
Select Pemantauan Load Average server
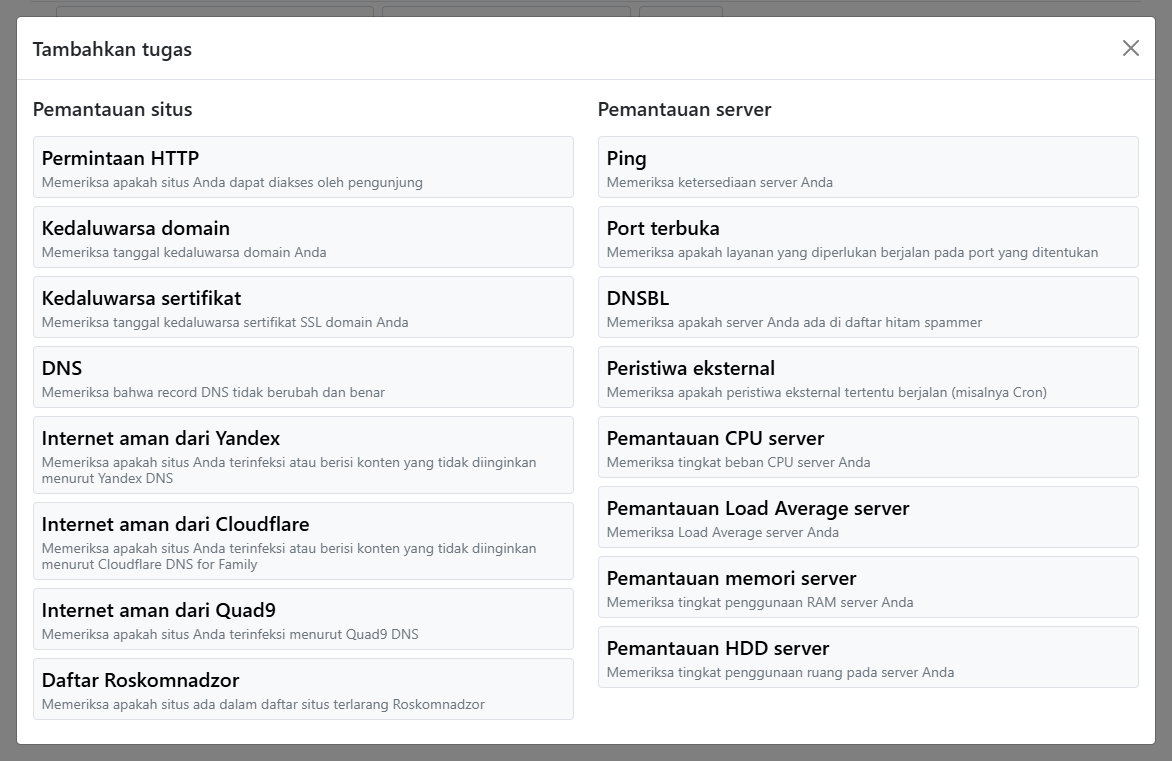tap(868, 517)
